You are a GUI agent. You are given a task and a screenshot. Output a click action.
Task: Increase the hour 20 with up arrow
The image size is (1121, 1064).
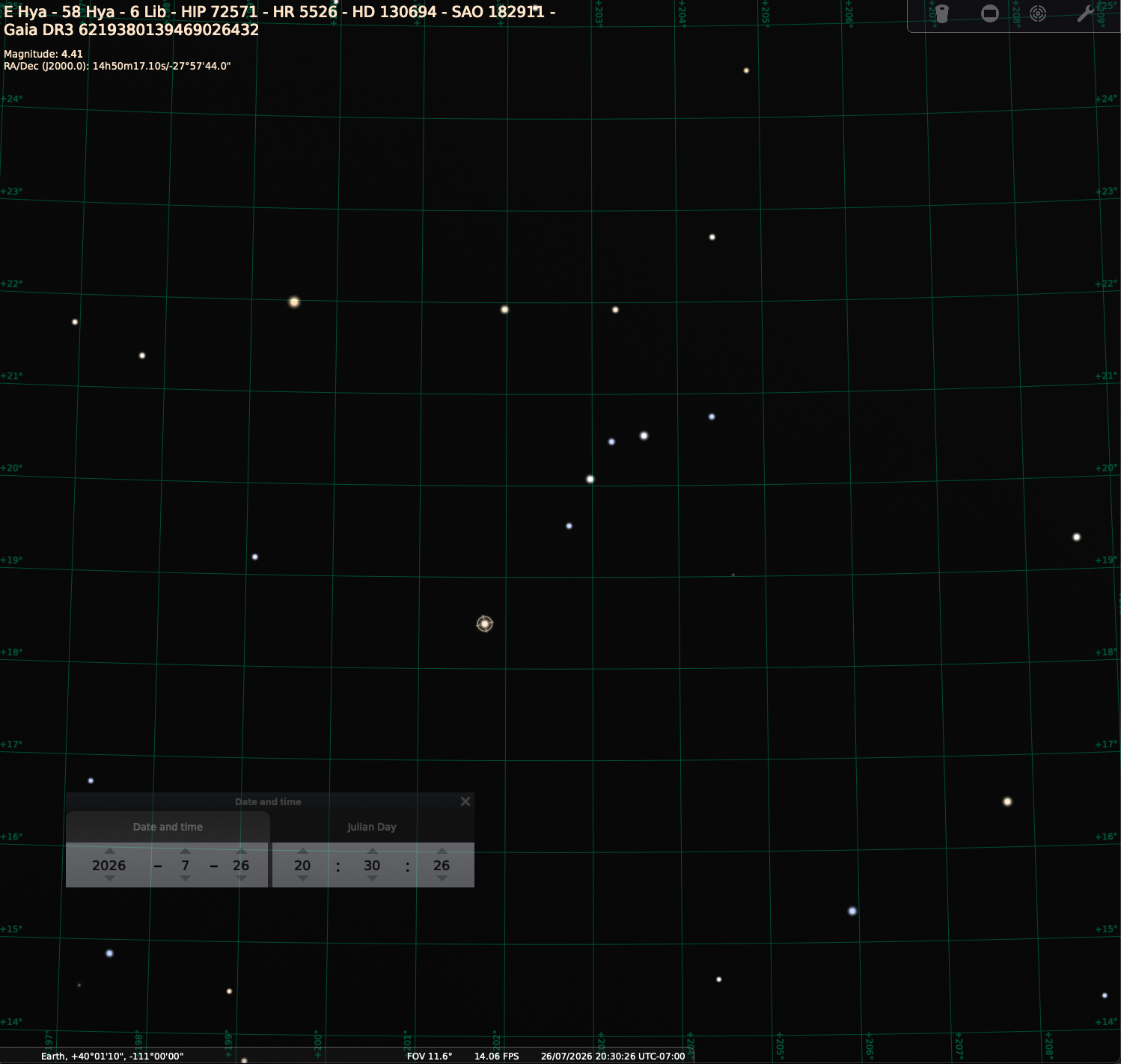(x=303, y=851)
